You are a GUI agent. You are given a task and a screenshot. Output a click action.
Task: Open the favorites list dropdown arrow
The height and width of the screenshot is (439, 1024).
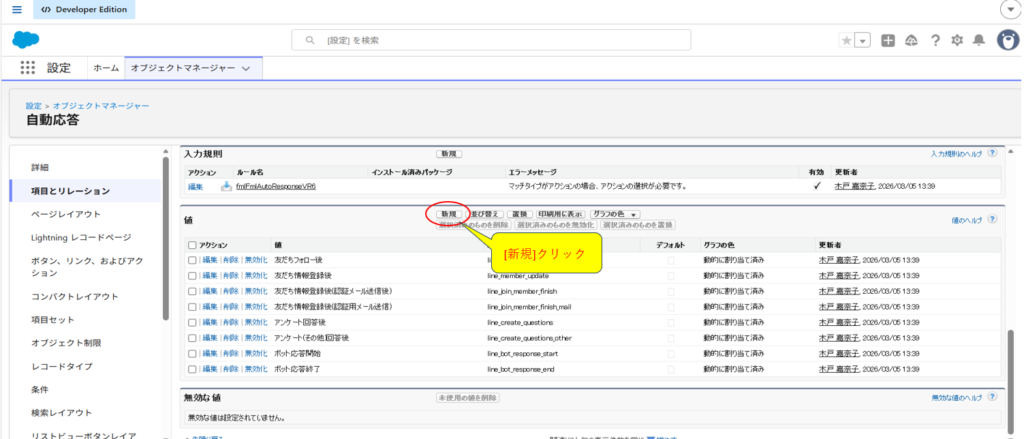(x=862, y=40)
